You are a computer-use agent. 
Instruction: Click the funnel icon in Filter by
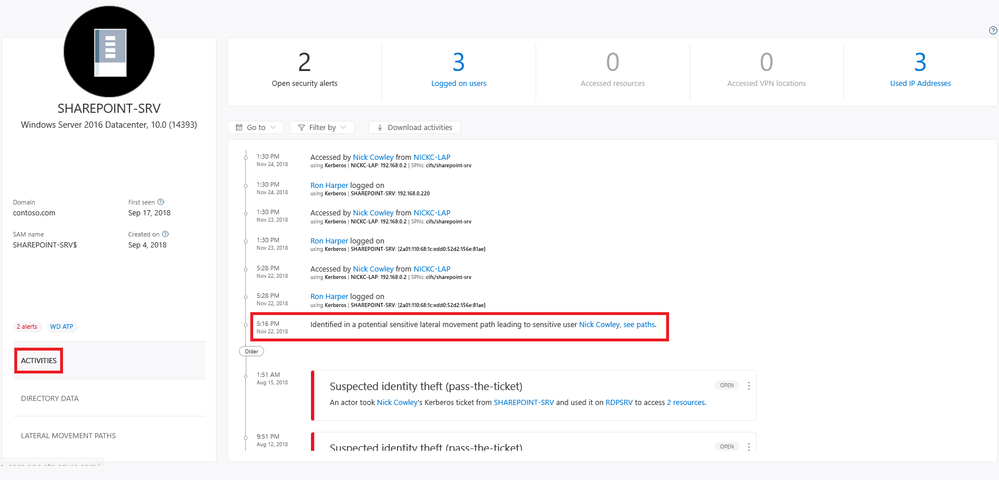(301, 127)
